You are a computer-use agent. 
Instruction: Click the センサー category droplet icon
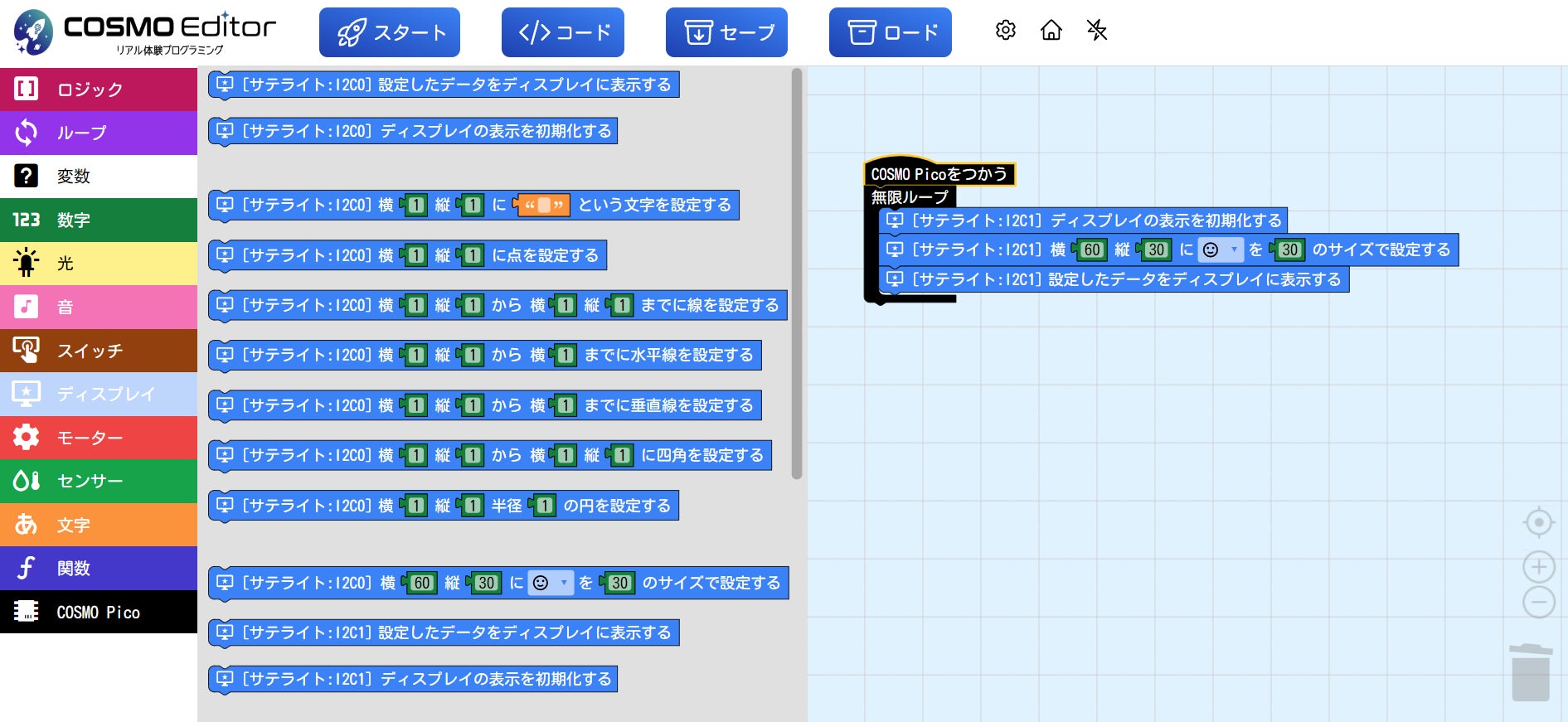[x=27, y=481]
